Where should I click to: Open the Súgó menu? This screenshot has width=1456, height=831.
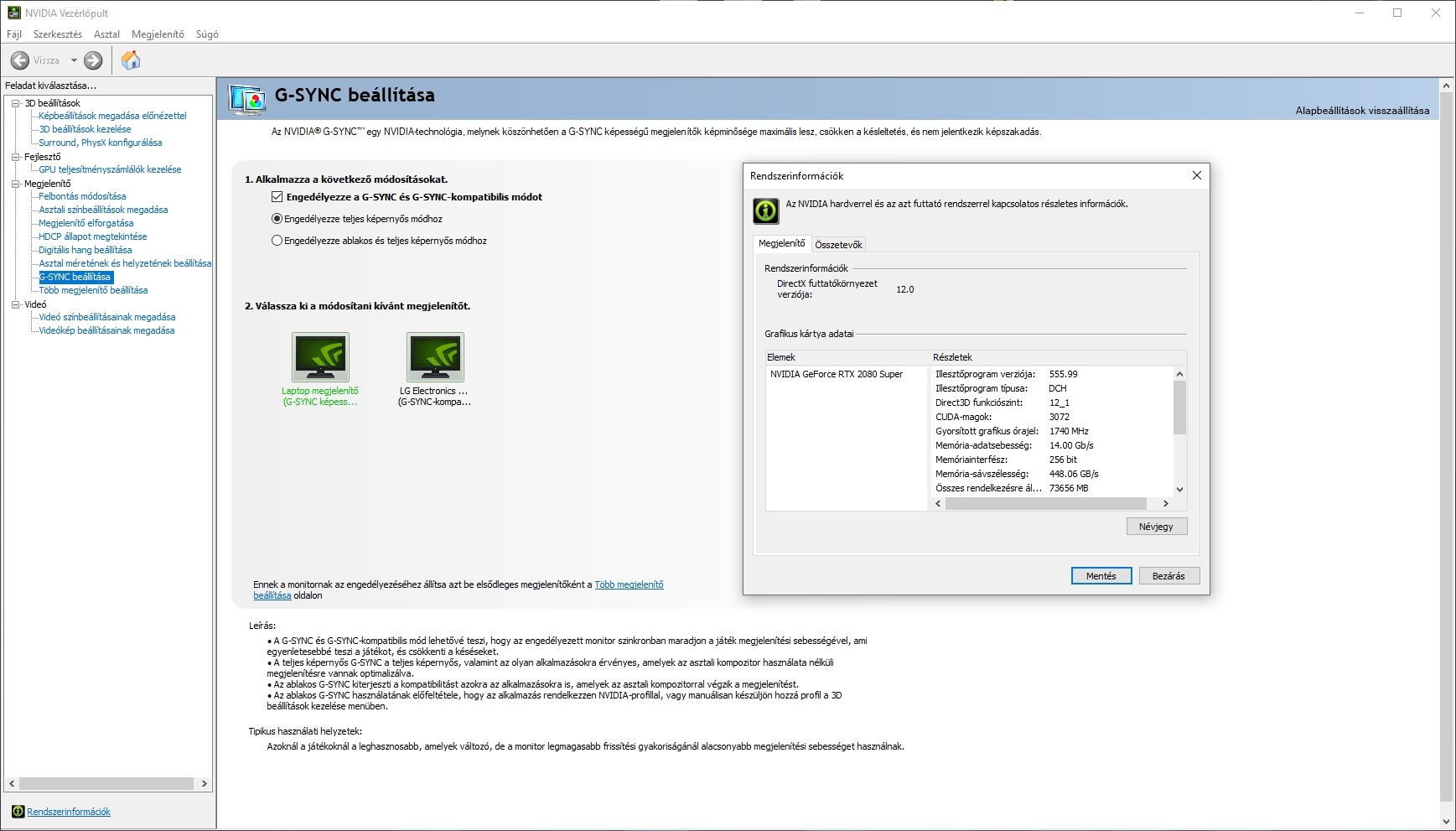(207, 34)
